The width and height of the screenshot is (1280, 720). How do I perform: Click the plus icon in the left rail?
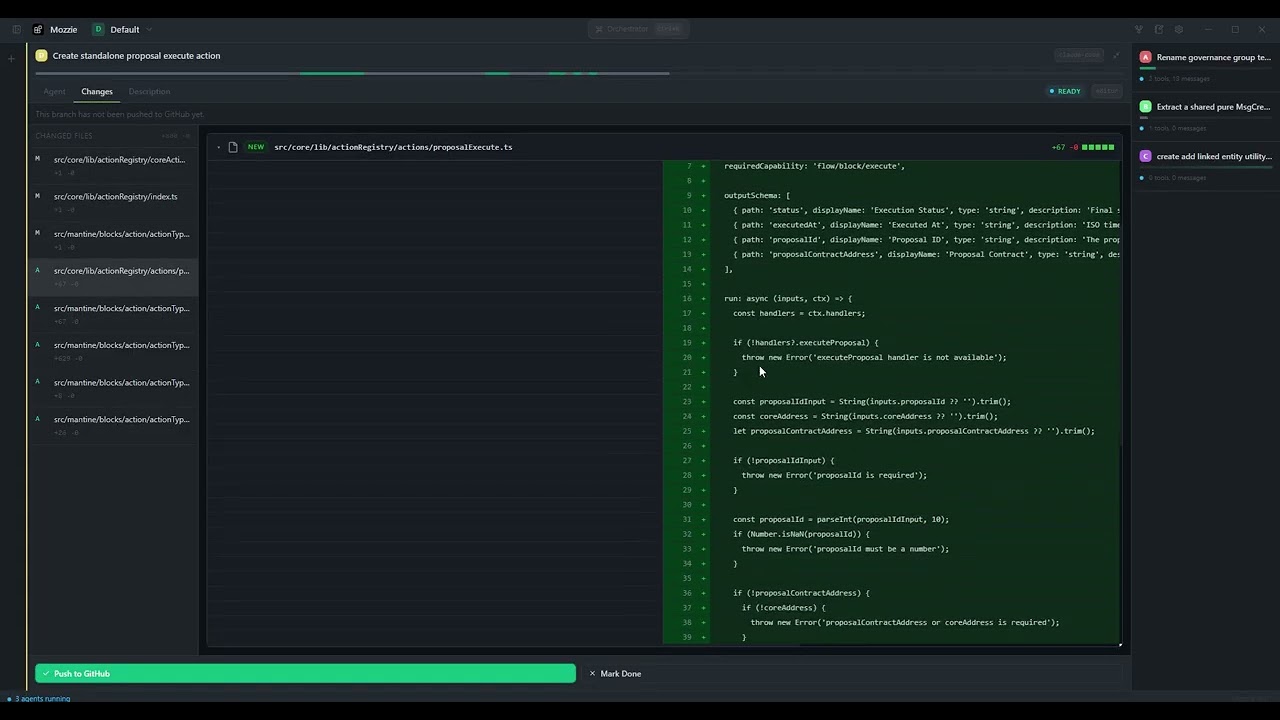click(x=12, y=58)
